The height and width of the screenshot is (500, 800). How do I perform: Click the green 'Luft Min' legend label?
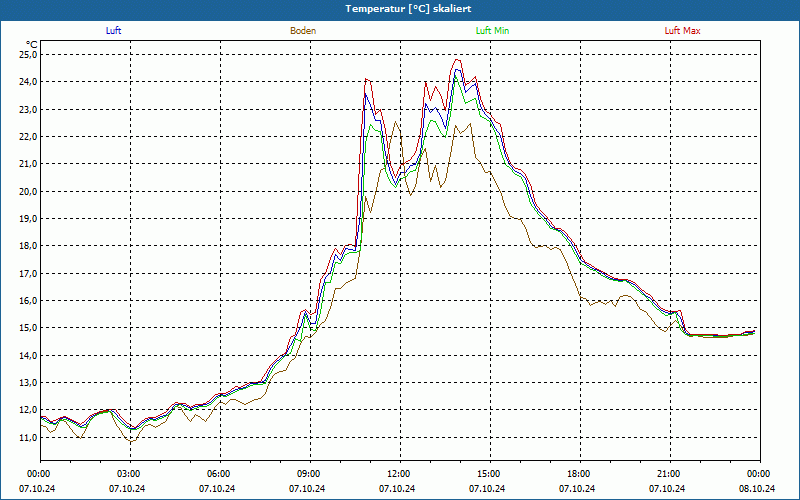pyautogui.click(x=492, y=31)
